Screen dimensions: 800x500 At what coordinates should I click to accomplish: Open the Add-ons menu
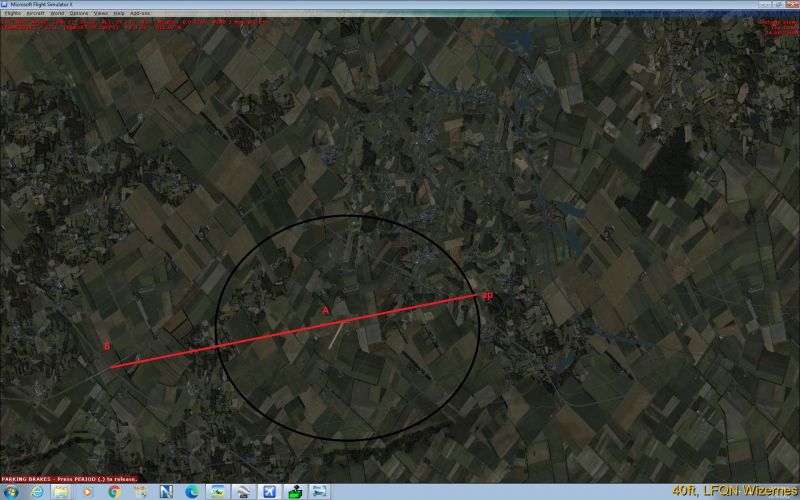point(140,13)
